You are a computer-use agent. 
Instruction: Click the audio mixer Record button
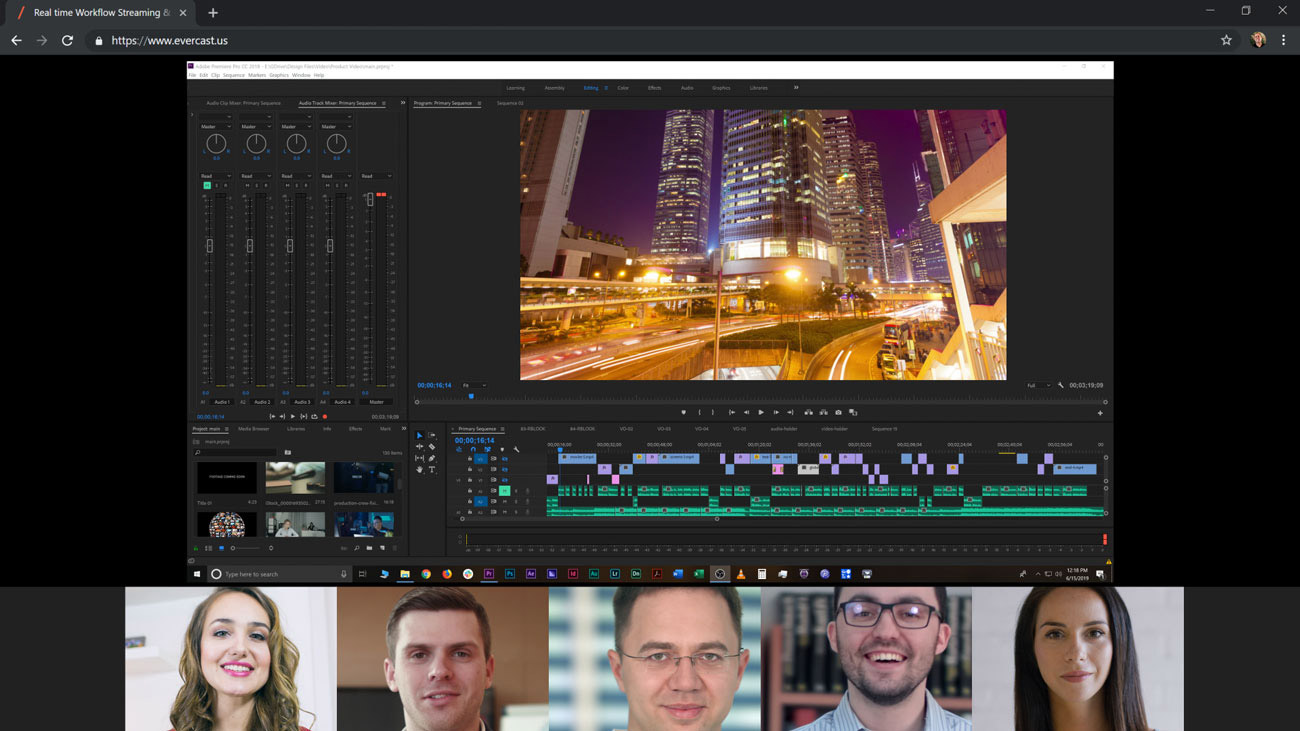click(325, 416)
